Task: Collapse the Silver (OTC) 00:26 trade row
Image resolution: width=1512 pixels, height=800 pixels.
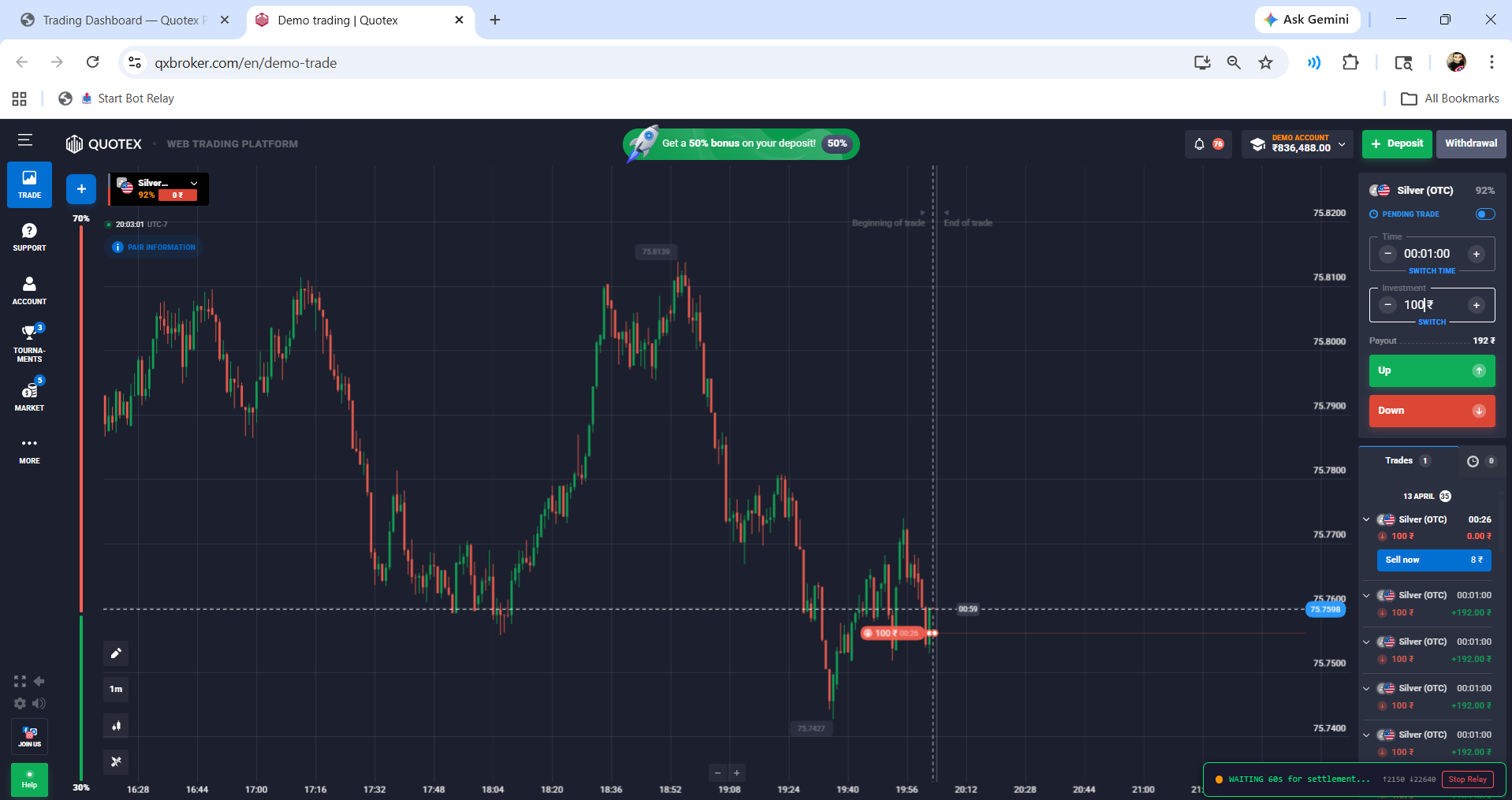Action: coord(1366,519)
